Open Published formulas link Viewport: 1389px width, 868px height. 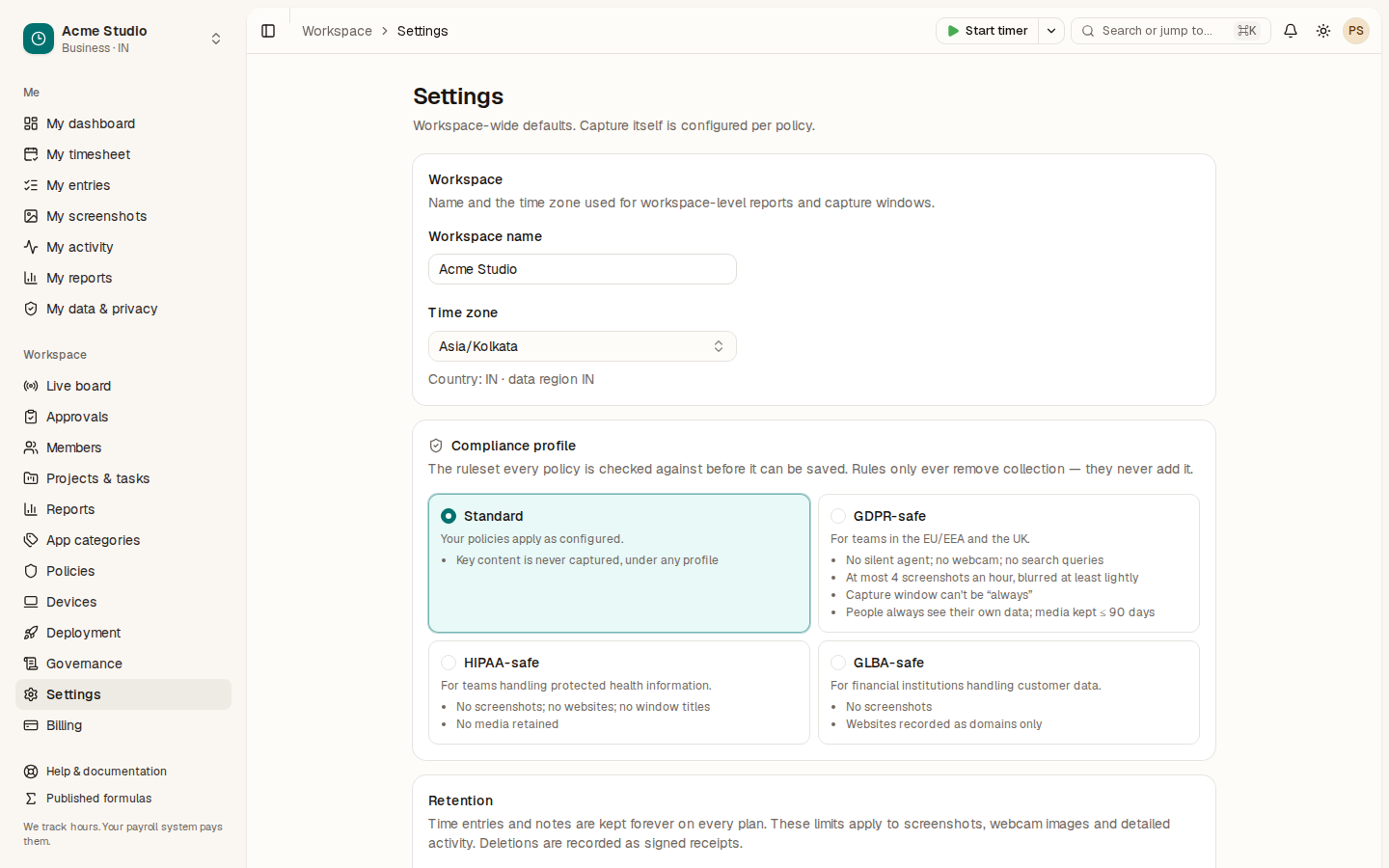[x=123, y=799]
